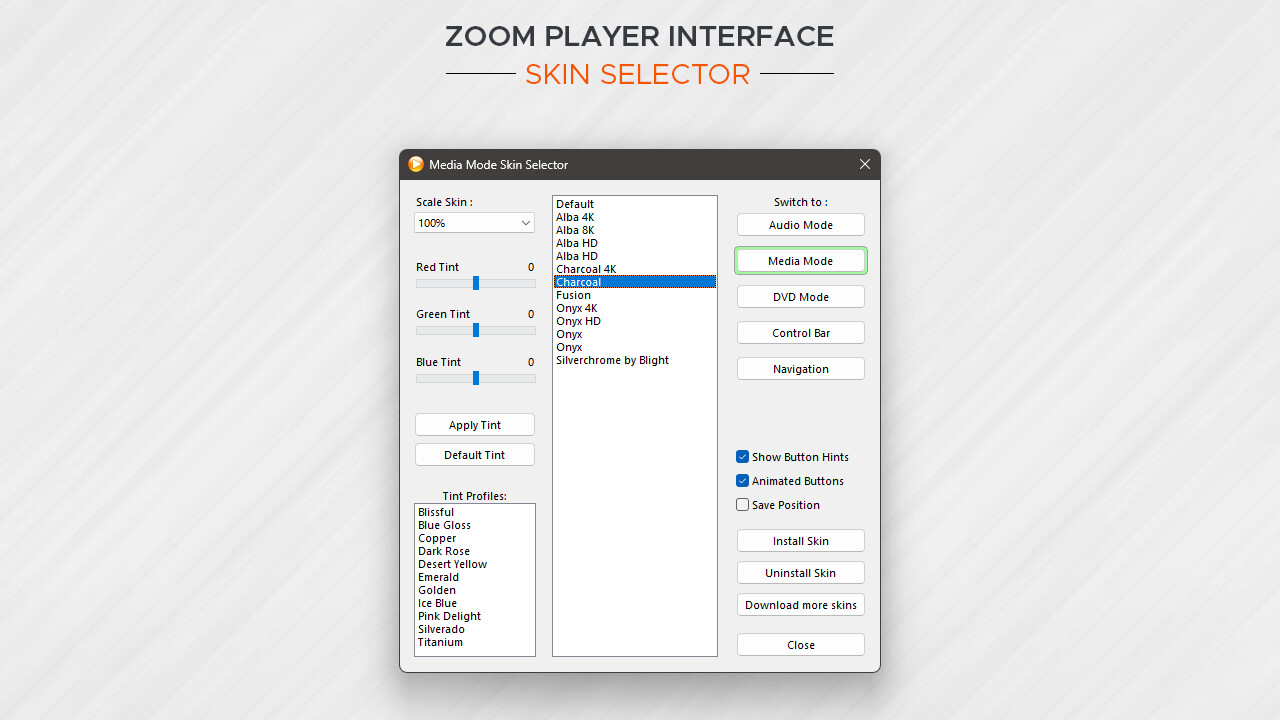Switch to Audio Mode

click(x=800, y=224)
